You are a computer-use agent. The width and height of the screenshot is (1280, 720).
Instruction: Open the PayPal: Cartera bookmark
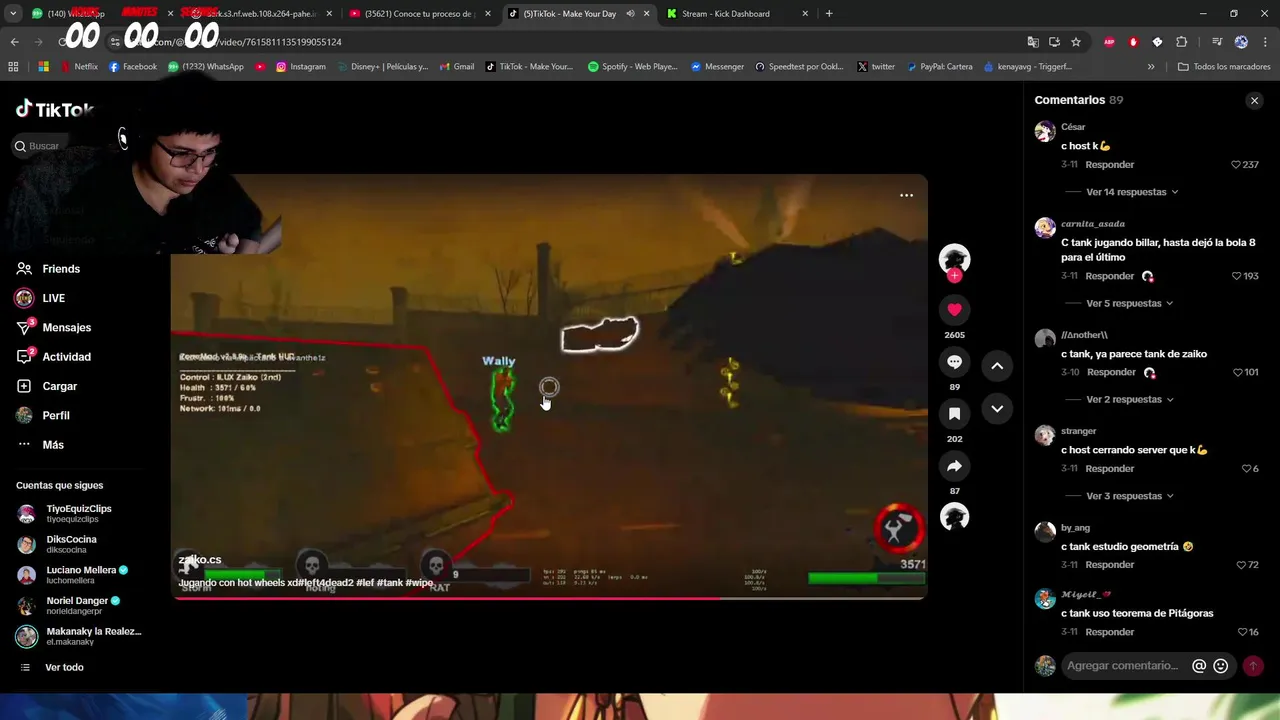pos(940,67)
